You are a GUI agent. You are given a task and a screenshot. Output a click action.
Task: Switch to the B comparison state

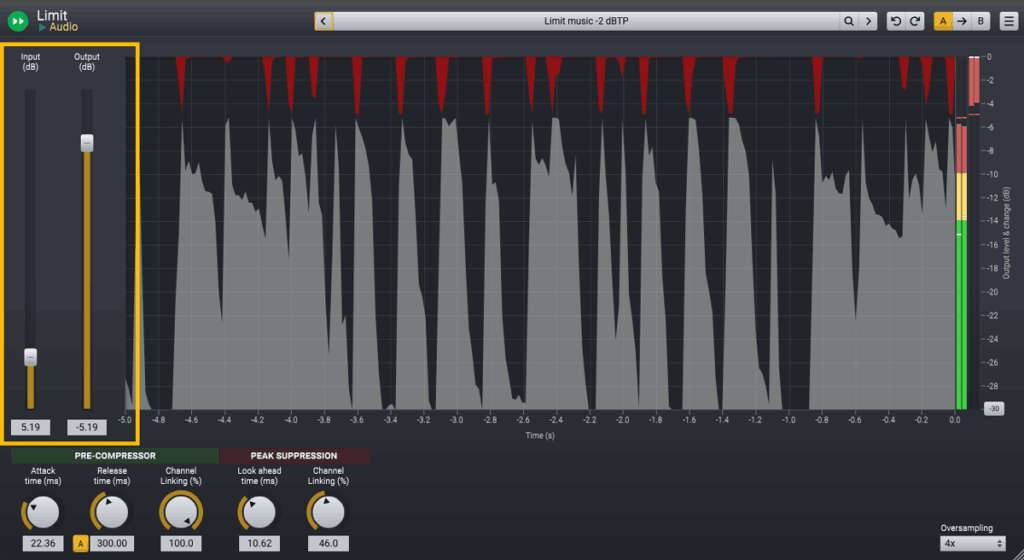pos(981,21)
